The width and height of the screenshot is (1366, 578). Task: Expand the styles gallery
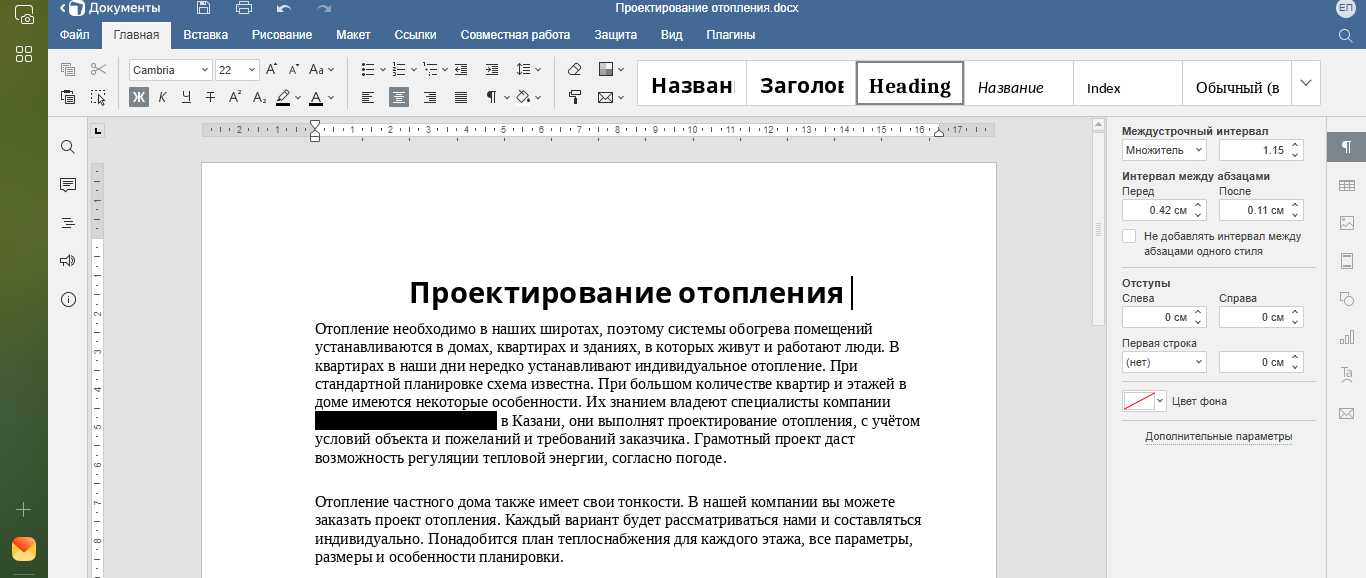(x=1305, y=83)
